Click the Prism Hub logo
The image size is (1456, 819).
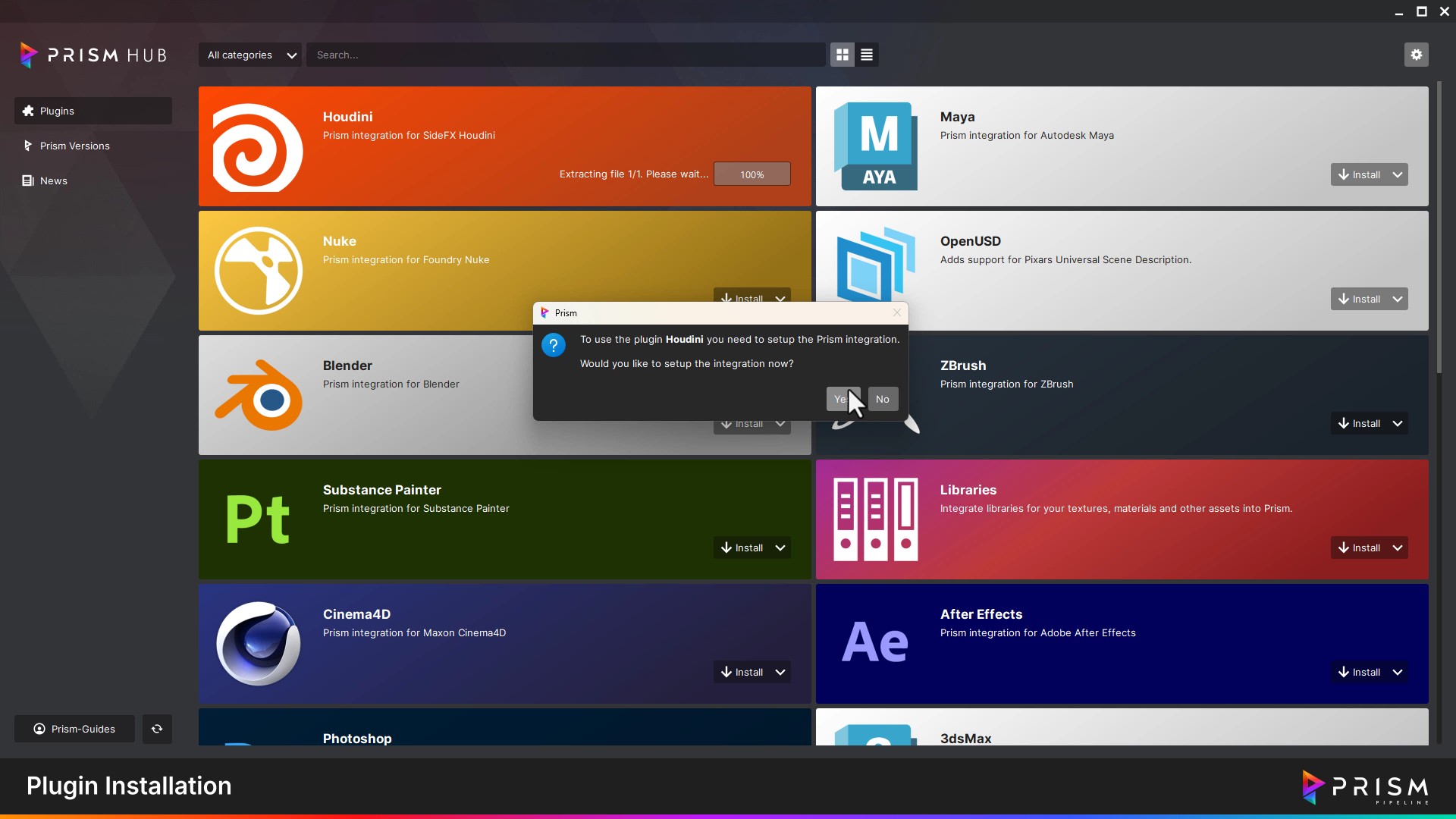(x=93, y=55)
